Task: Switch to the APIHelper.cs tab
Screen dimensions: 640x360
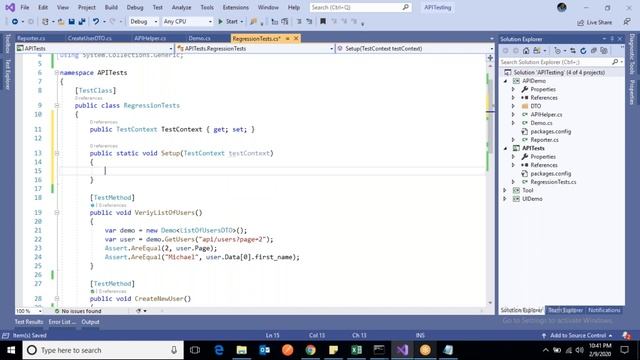Action: pos(150,38)
